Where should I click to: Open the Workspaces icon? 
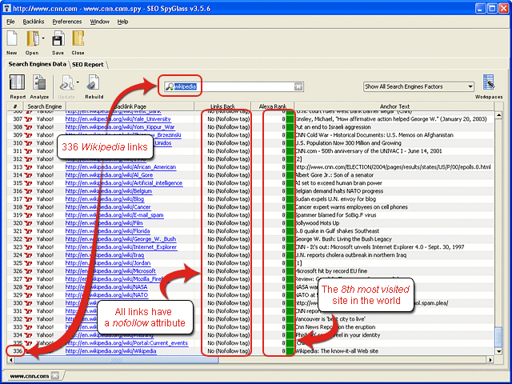pos(488,82)
